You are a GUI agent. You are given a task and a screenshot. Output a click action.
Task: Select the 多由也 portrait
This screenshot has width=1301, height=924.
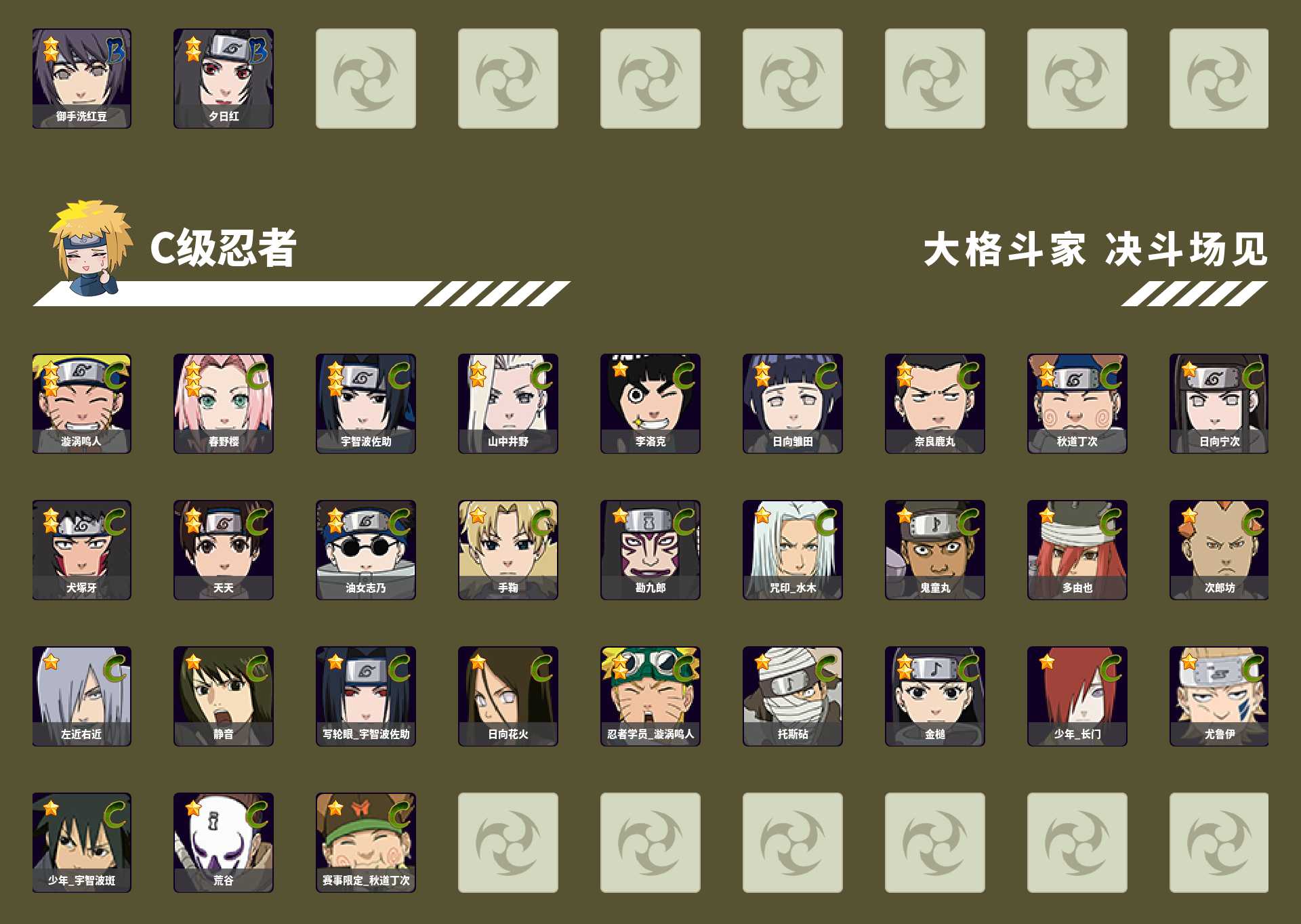tap(1077, 549)
